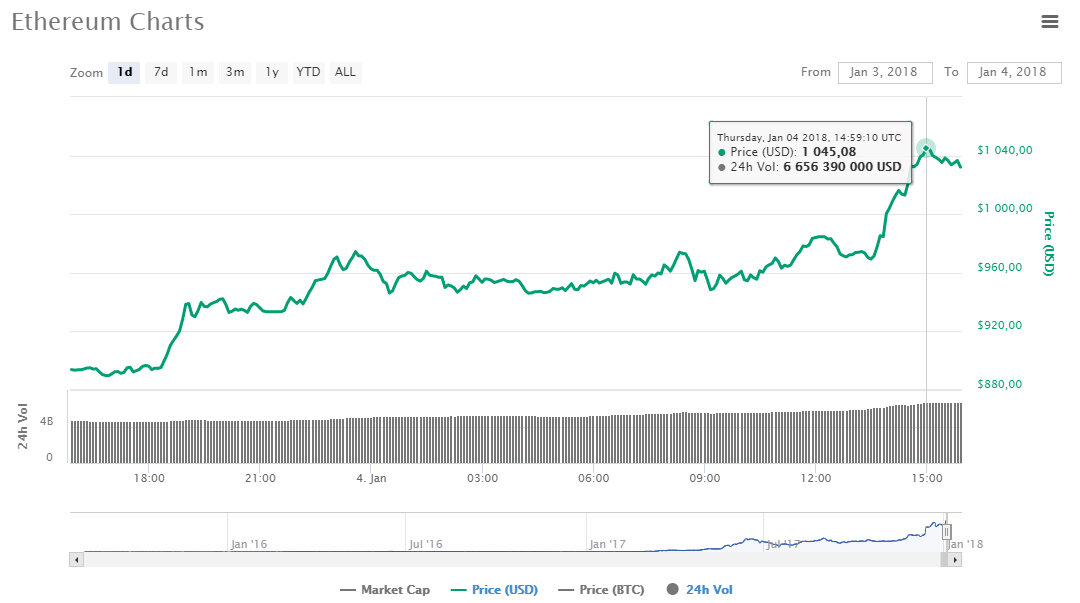This screenshot has height=603, width=1080.
Task: Click the Ethereum Charts title
Action: tap(107, 21)
